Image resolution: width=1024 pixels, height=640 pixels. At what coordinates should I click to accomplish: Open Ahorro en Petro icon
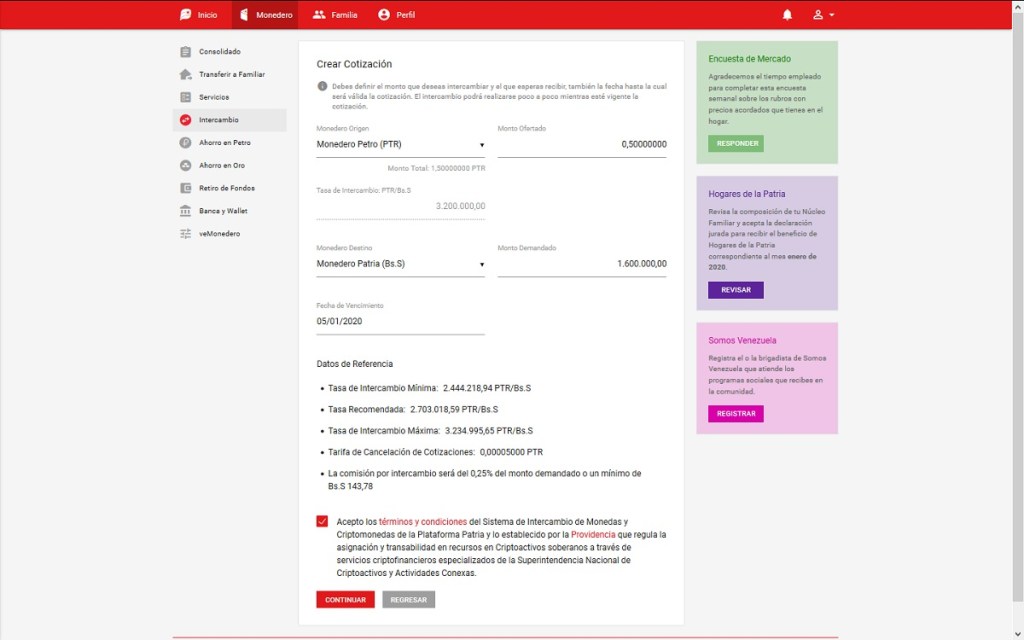tap(185, 143)
